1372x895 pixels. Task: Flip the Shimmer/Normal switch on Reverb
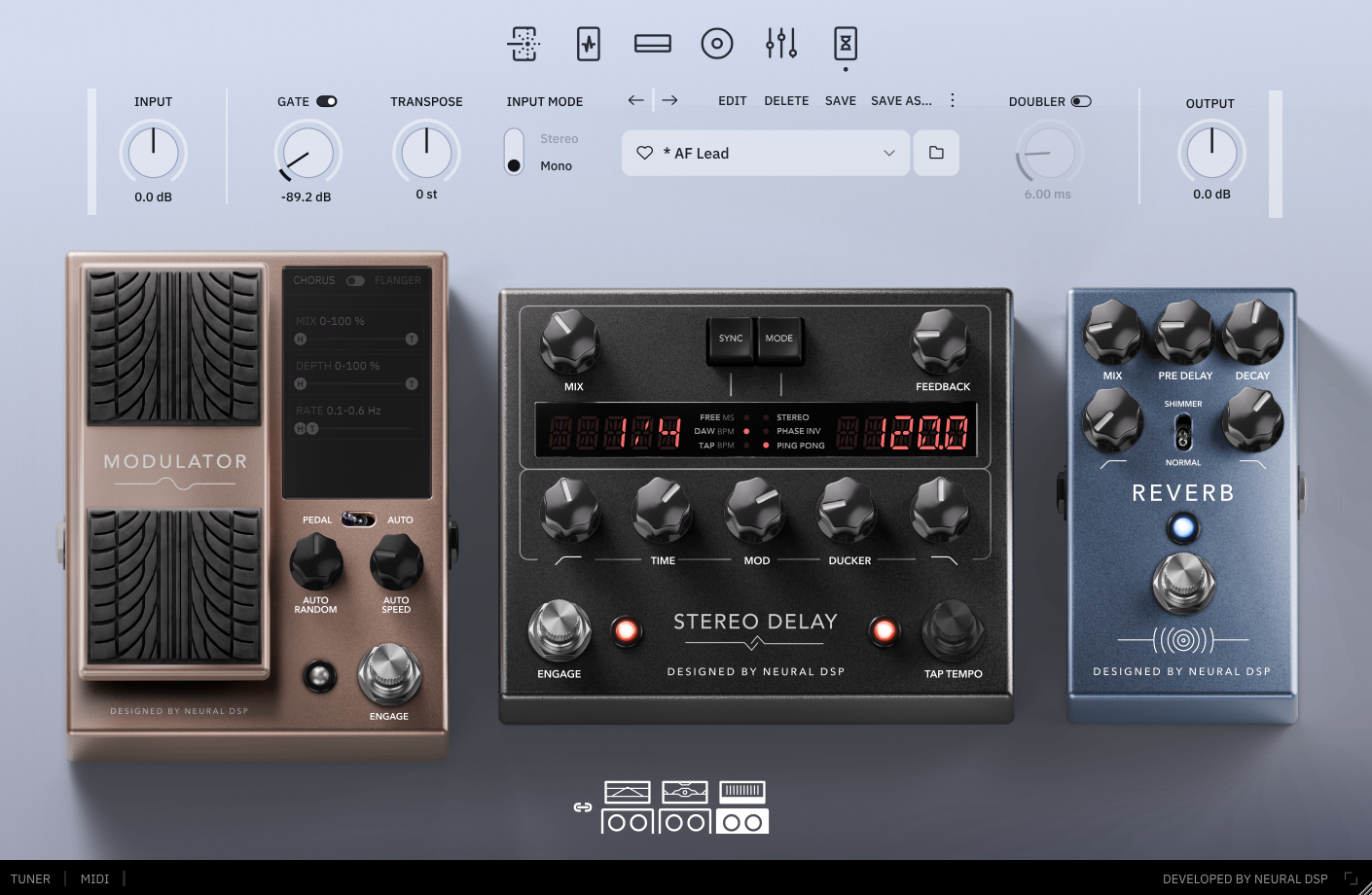pos(1183,433)
